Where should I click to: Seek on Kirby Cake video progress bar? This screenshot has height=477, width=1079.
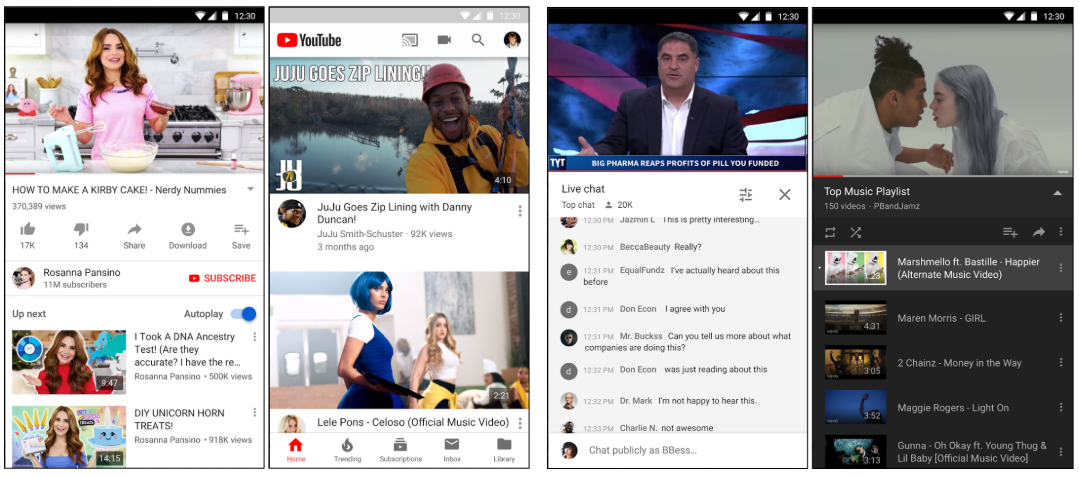[x=135, y=173]
